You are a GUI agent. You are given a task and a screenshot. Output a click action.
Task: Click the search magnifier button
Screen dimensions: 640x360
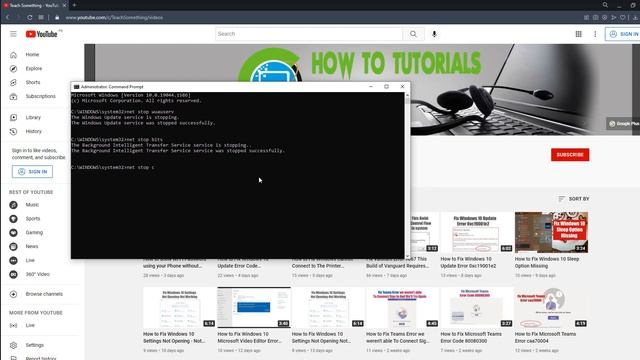[413, 34]
